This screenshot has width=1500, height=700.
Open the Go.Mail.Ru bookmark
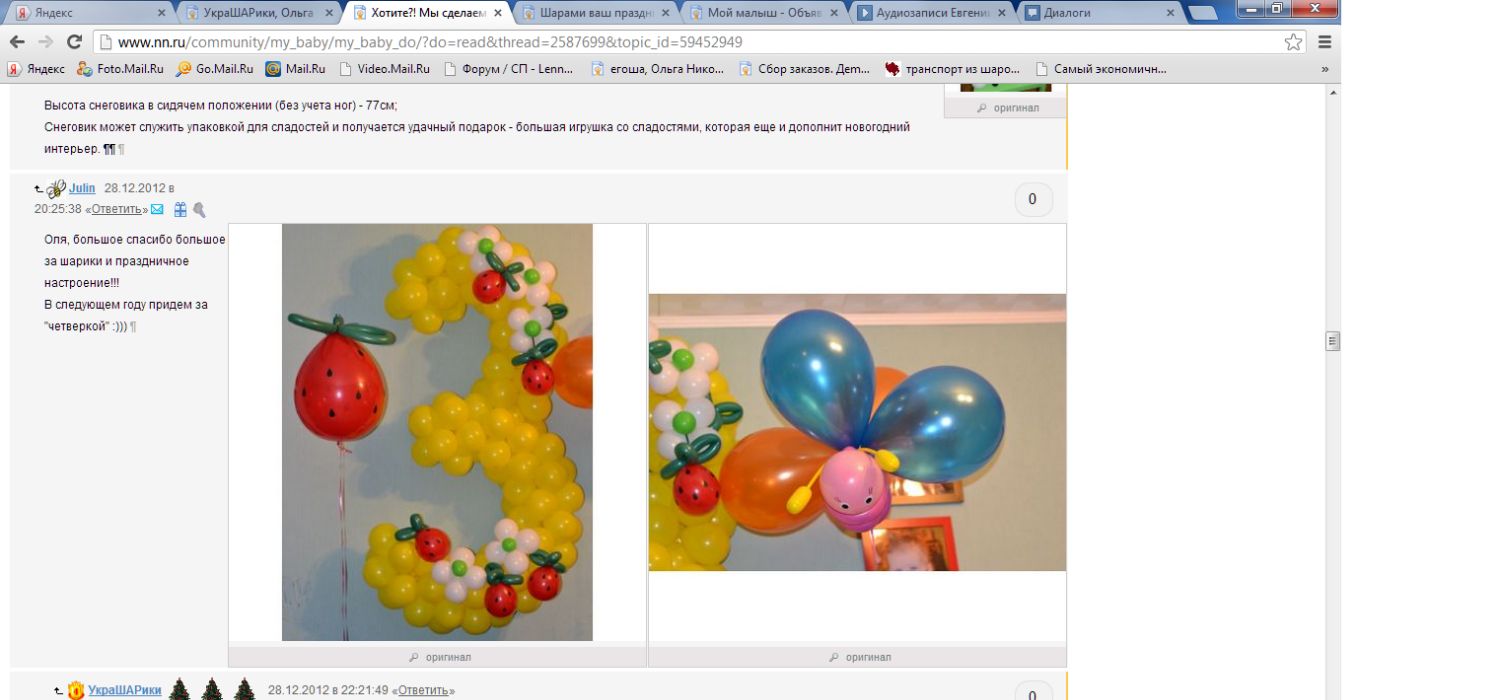point(214,69)
